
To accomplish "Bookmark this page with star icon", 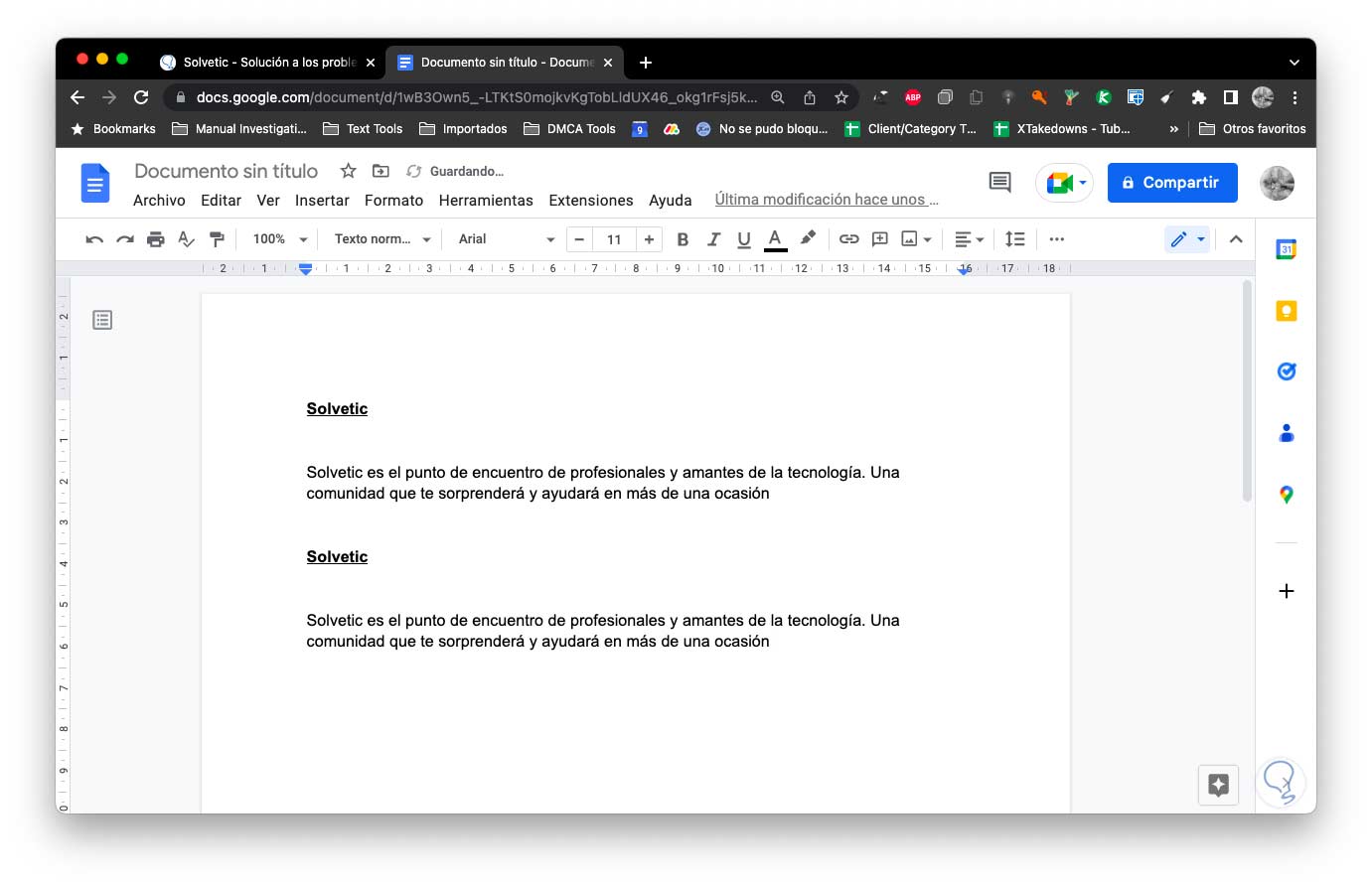I will [x=841, y=97].
